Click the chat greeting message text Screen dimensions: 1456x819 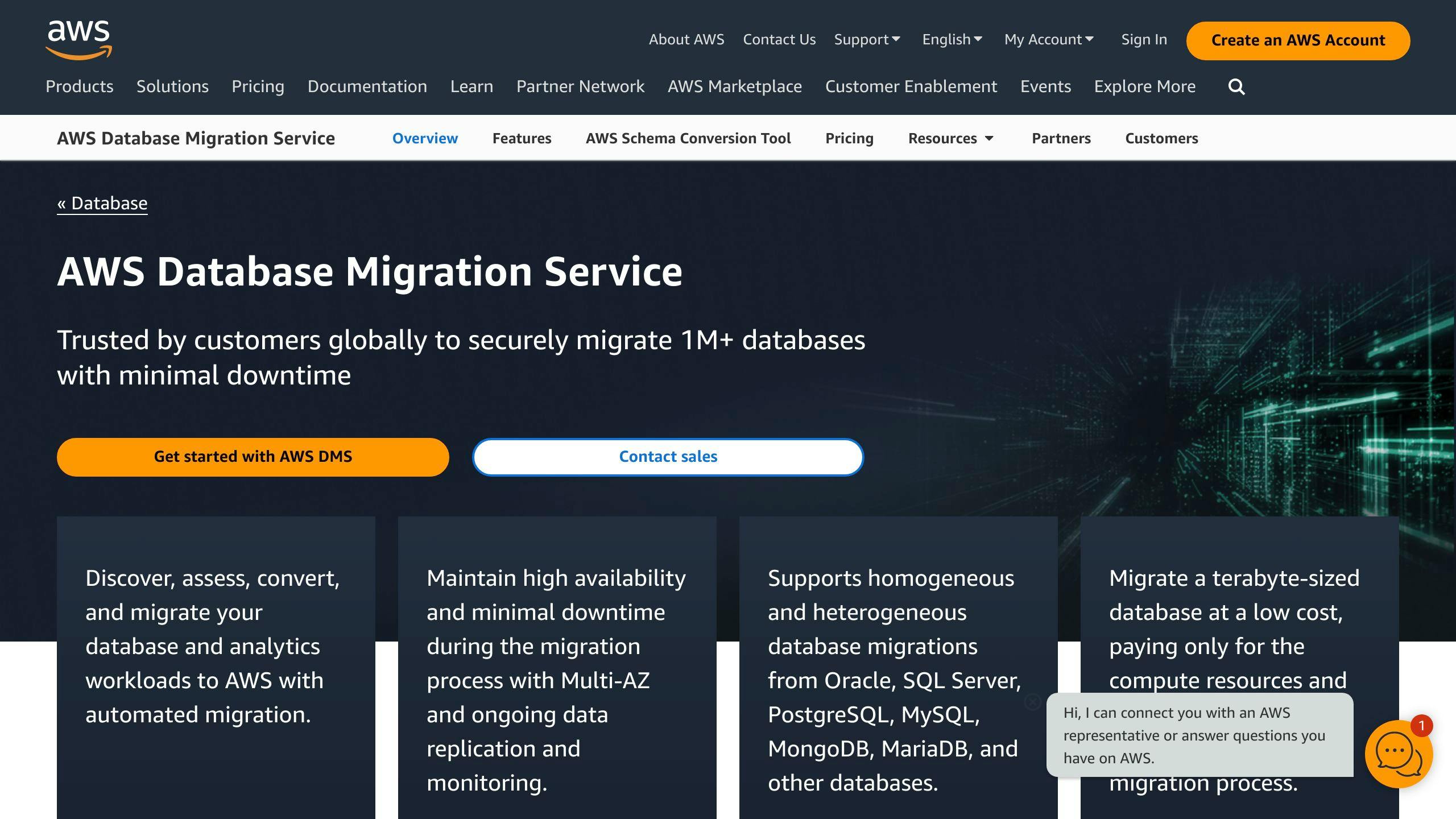pyautogui.click(x=1194, y=735)
